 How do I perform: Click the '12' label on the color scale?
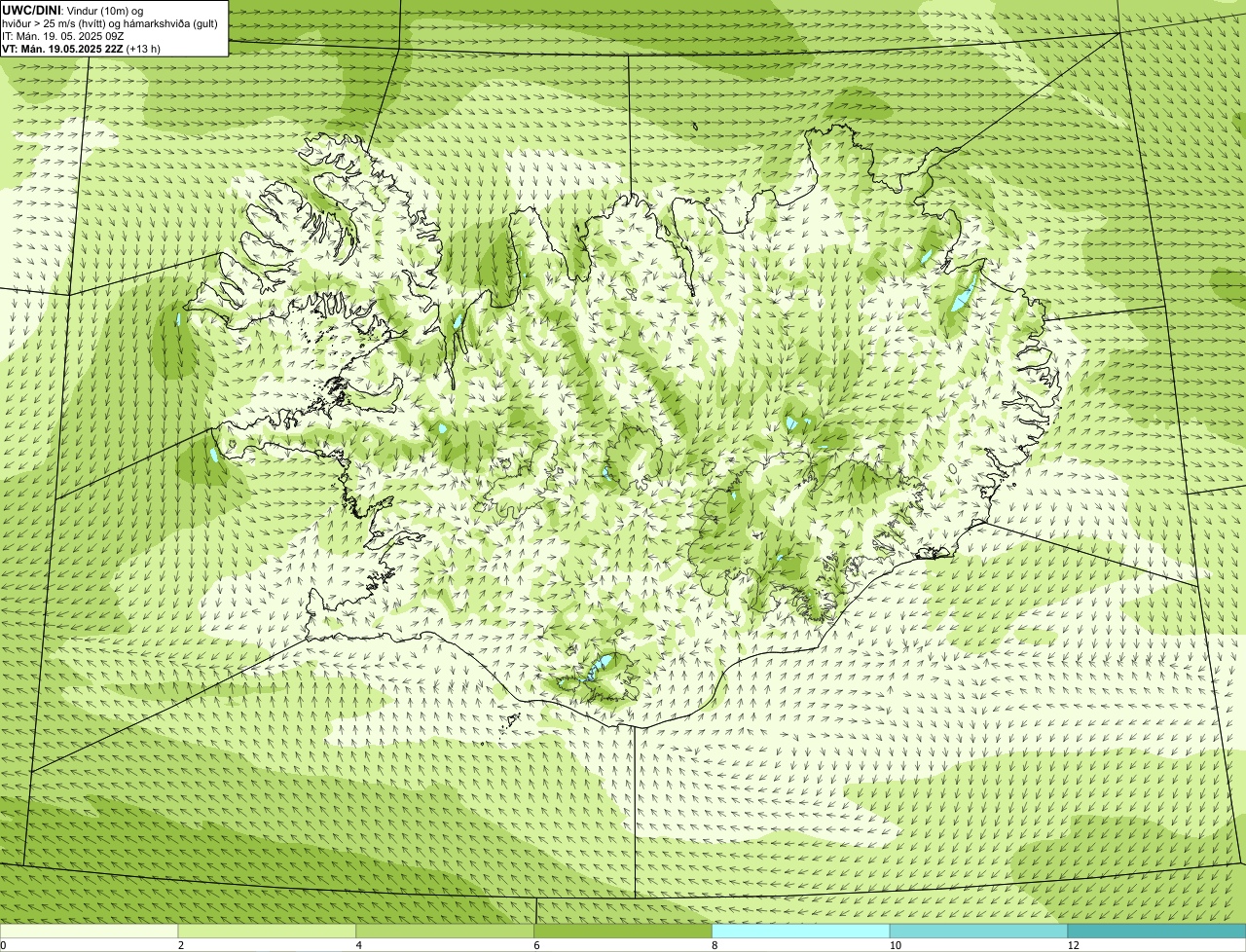click(x=1073, y=945)
